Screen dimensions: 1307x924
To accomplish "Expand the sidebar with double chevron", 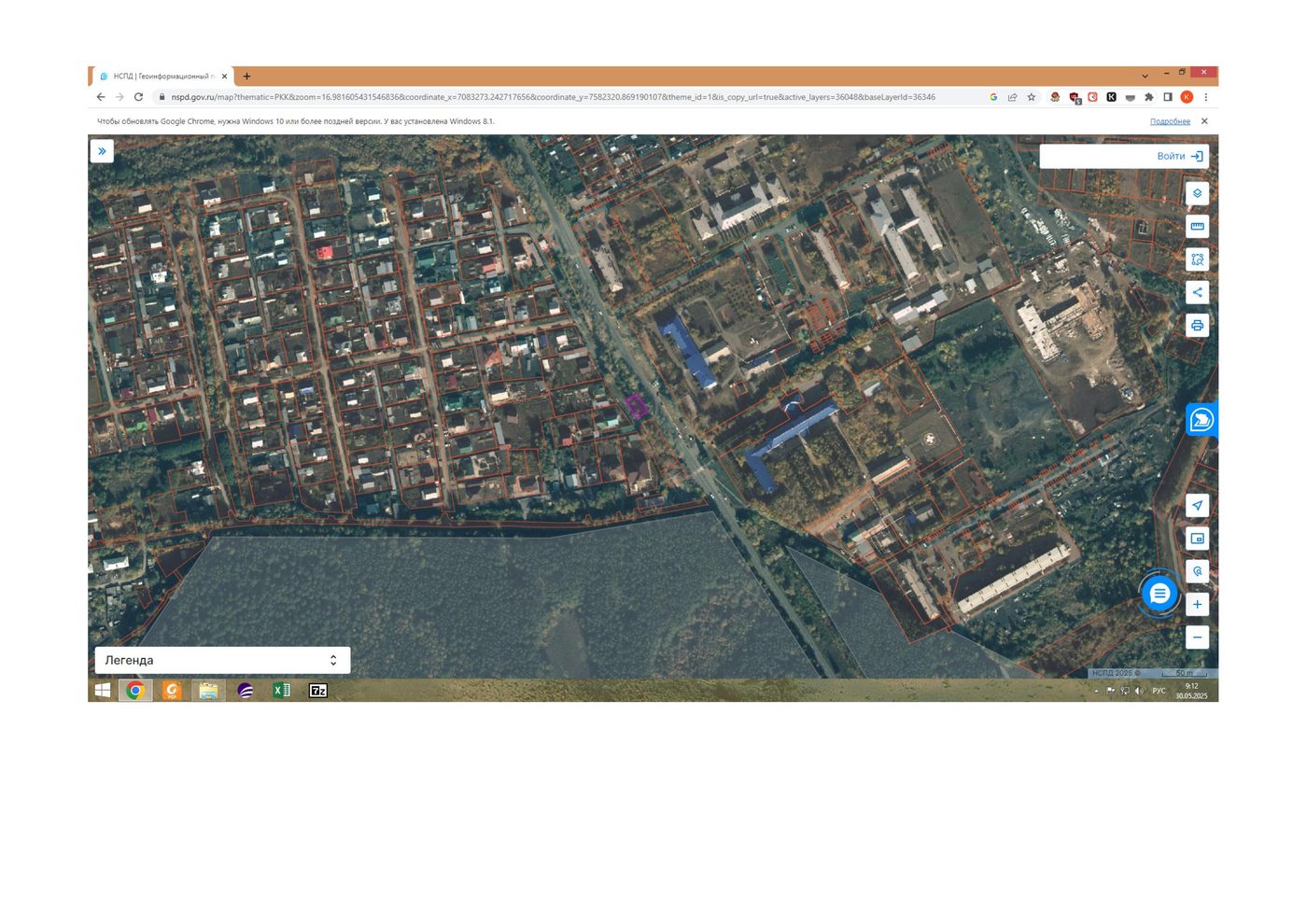I will [102, 151].
